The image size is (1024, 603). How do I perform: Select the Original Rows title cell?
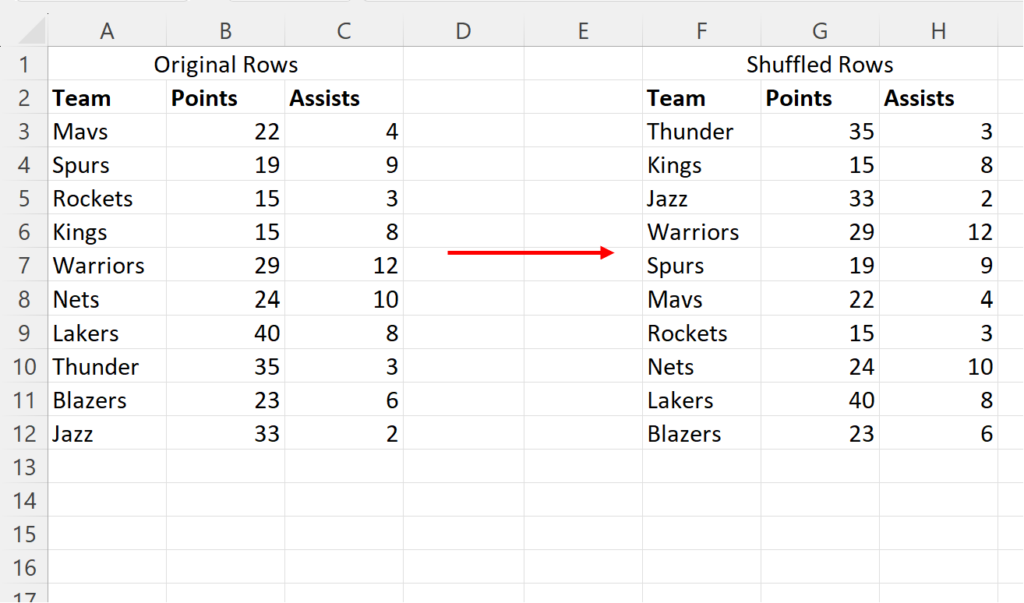coord(225,64)
